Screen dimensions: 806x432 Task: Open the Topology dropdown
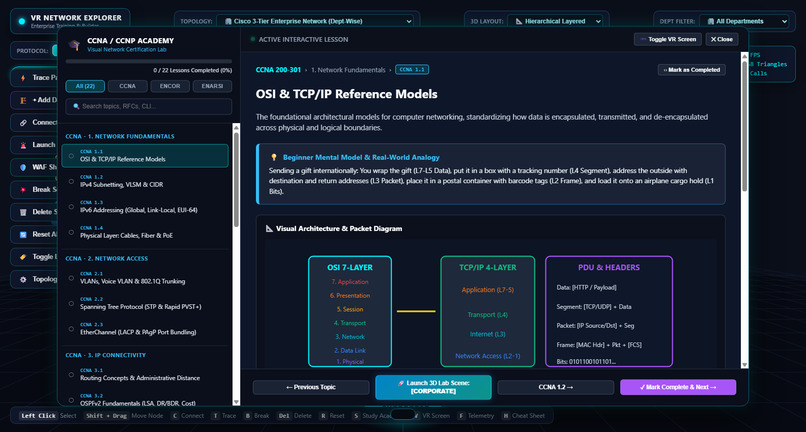tap(315, 22)
